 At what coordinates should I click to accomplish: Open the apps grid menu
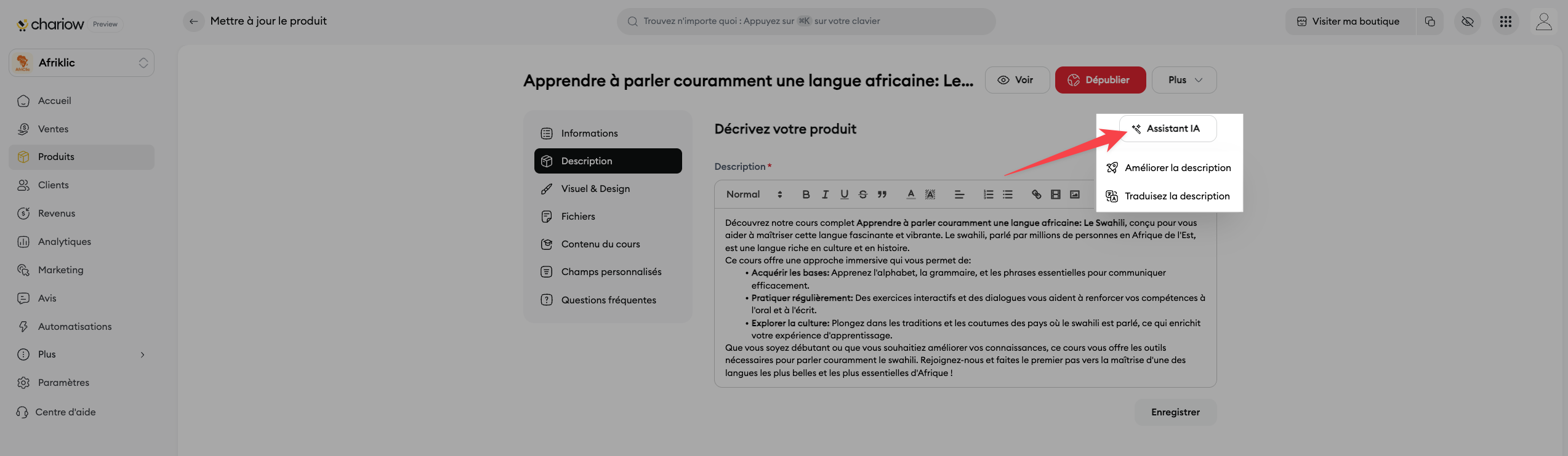pyautogui.click(x=1506, y=22)
